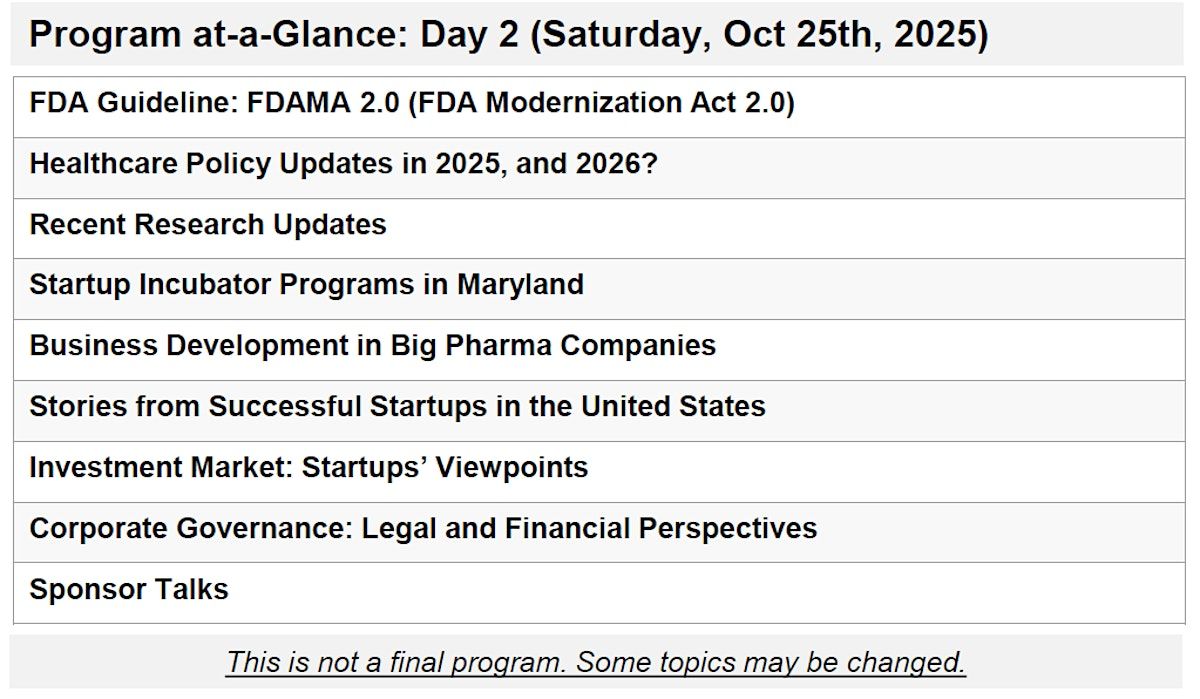Click Investment Market: Startups' Viewpoints row
The width and height of the screenshot is (1200, 699).
coord(599,472)
